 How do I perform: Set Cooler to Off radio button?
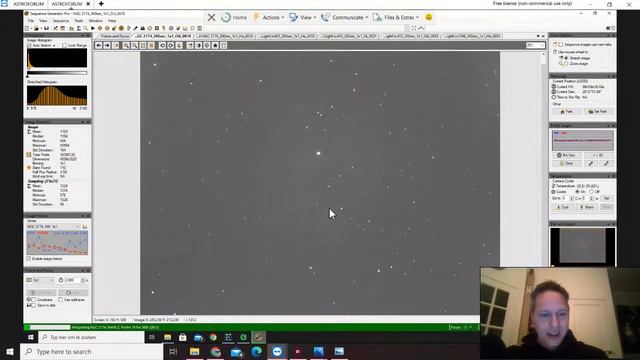pyautogui.click(x=591, y=191)
